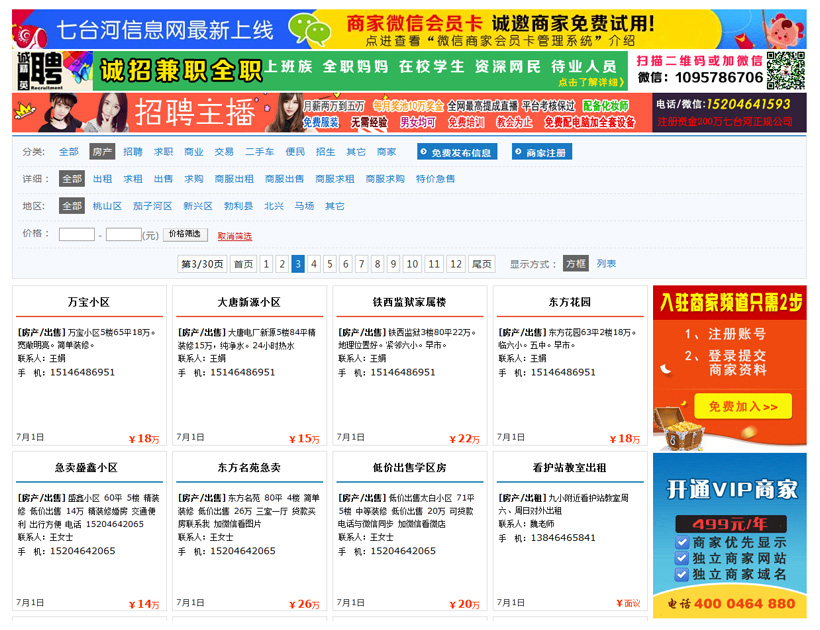Jump to the last page 尾页
This screenshot has width=820, height=630.
pyautogui.click(x=482, y=264)
